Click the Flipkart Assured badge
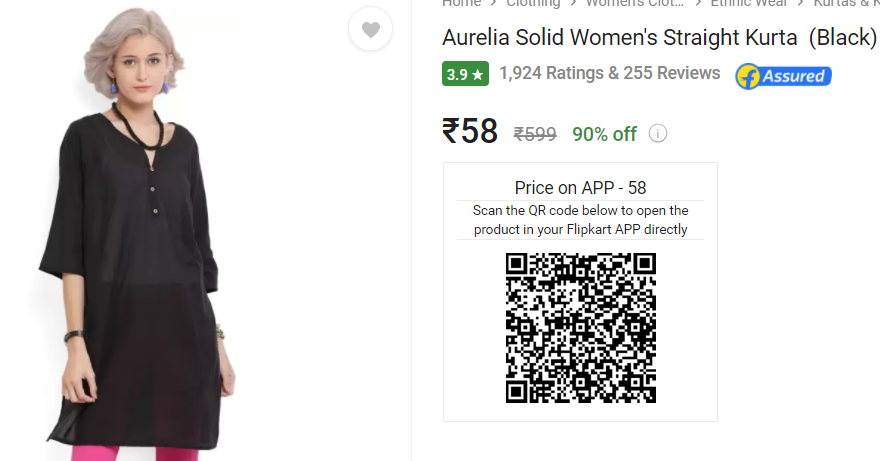Image resolution: width=880 pixels, height=461 pixels. pyautogui.click(x=783, y=76)
